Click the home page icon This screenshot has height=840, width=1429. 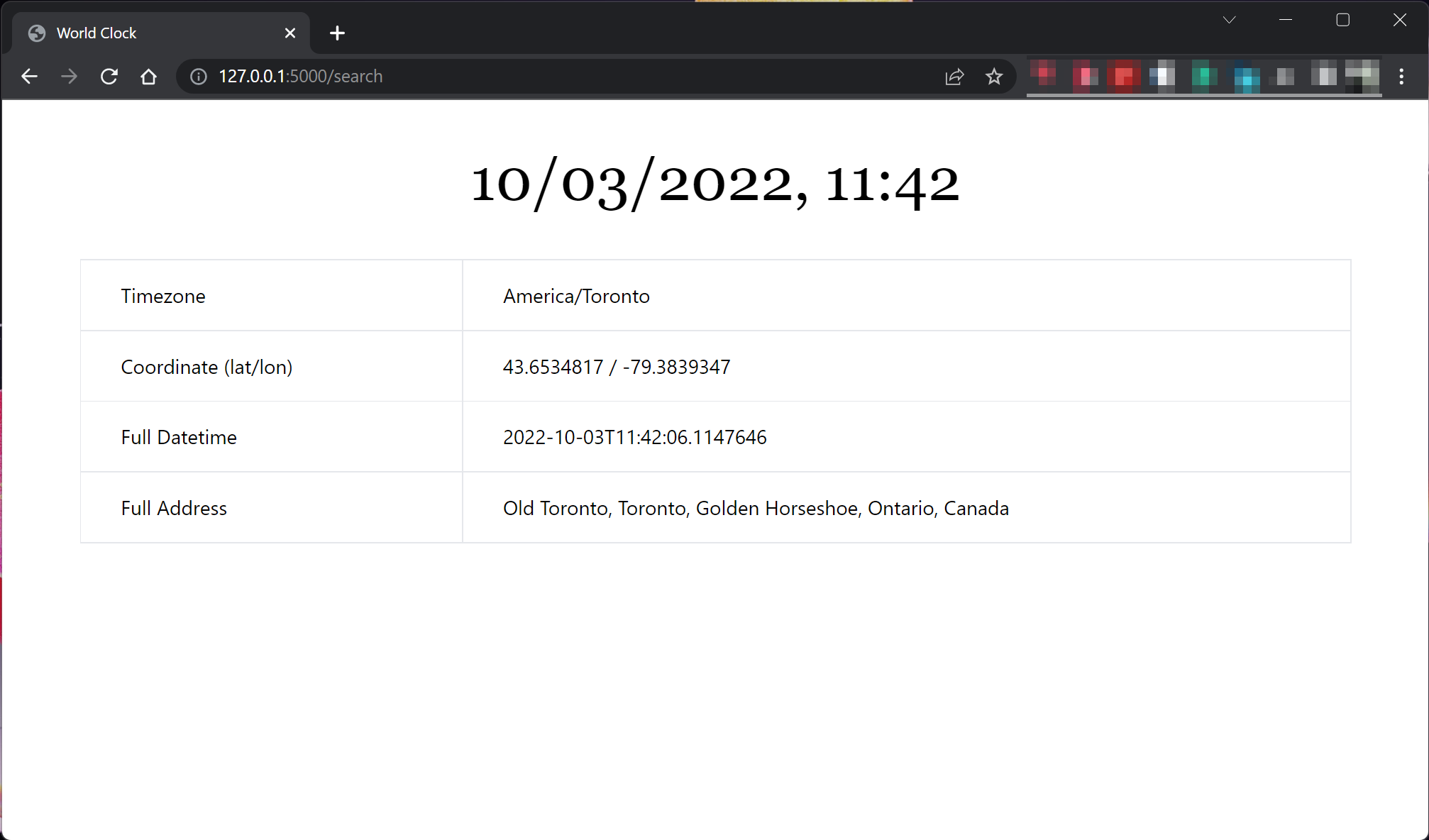coord(148,76)
